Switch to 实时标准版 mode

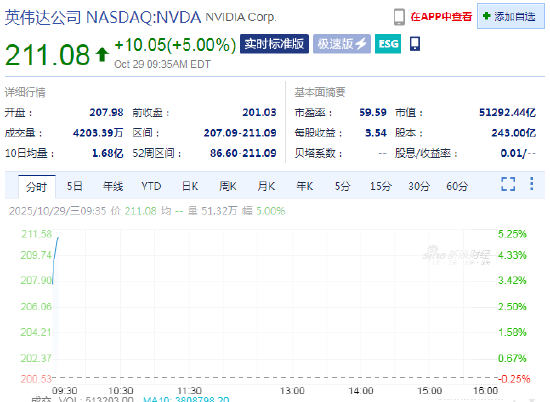coord(274,44)
